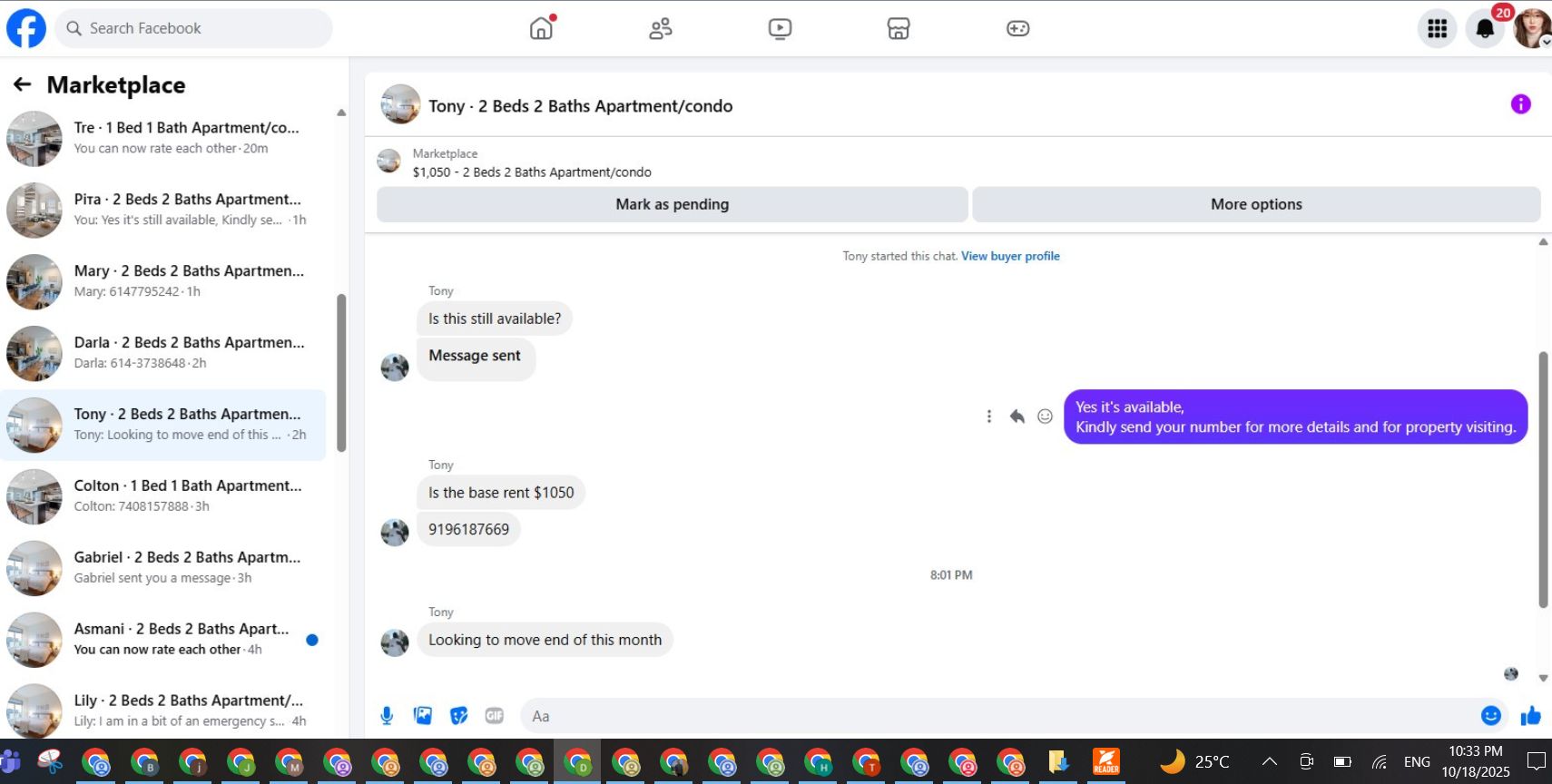This screenshot has height=784, width=1552.
Task: Click the reply arrow on sent message
Action: pyautogui.click(x=1017, y=416)
